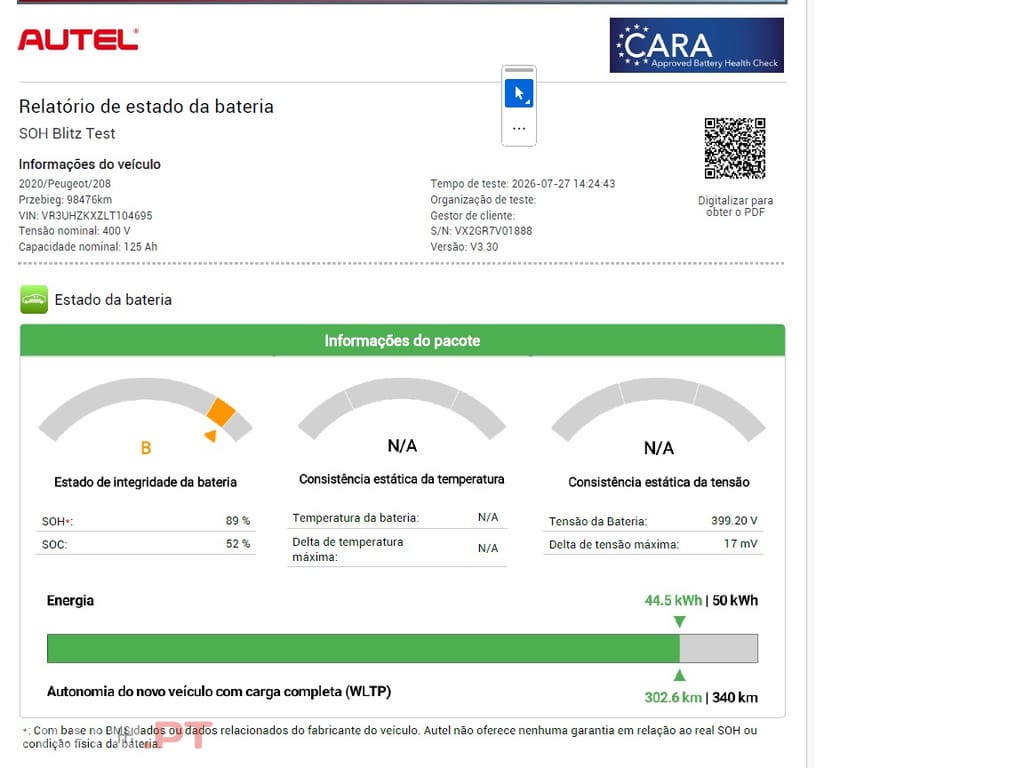Click the 'Estado da bateria' section heading
Image resolution: width=1024 pixels, height=768 pixels.
113,300
